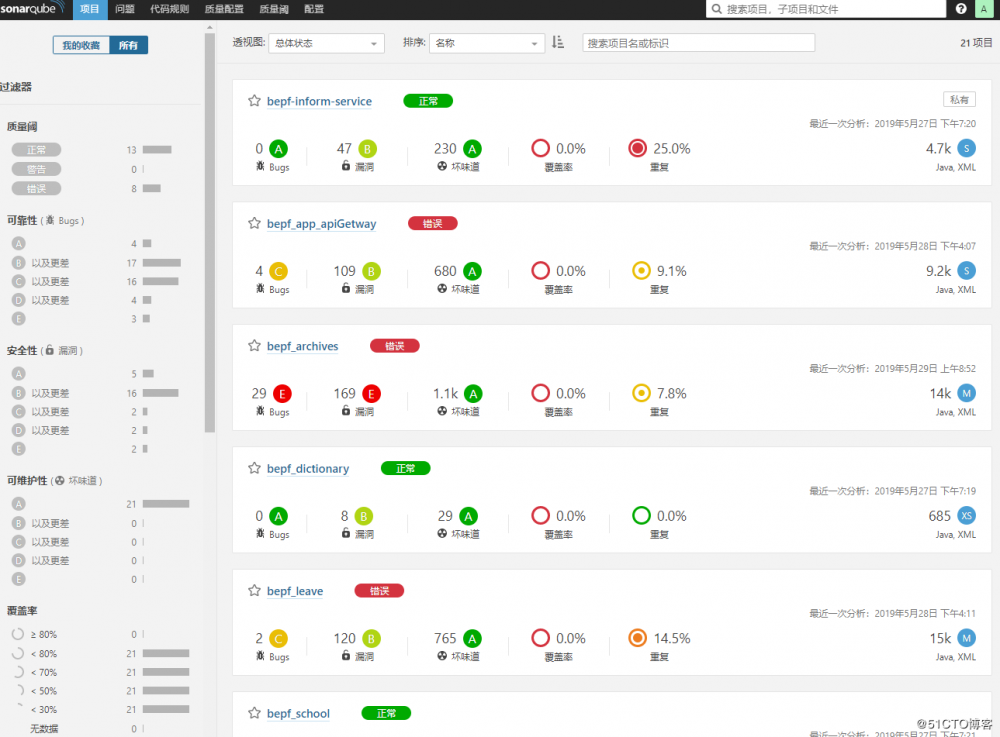Click the red E vulnerability badge on bepf_archives

click(x=370, y=392)
